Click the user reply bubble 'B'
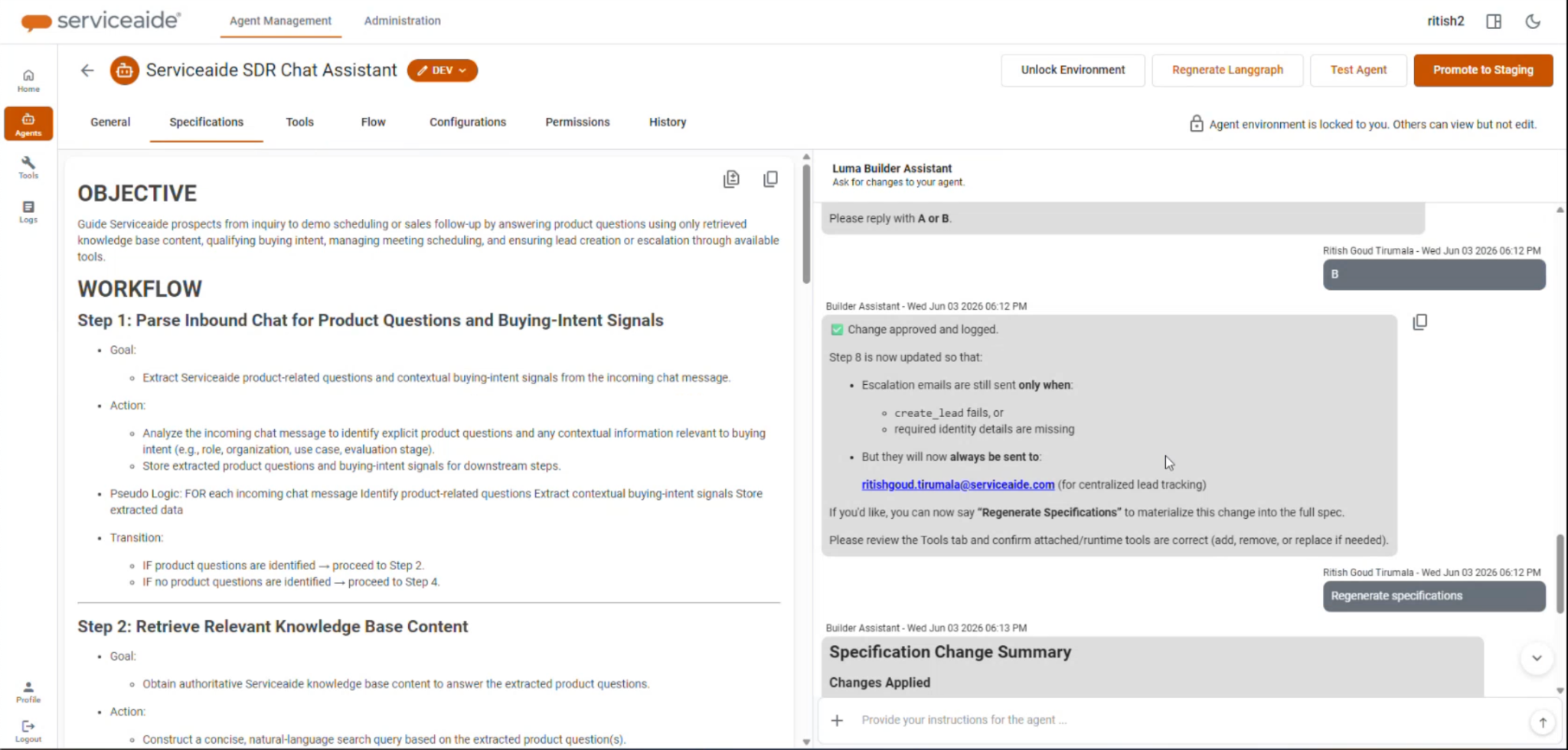Viewport: 1568px width, 750px height. [1434, 275]
